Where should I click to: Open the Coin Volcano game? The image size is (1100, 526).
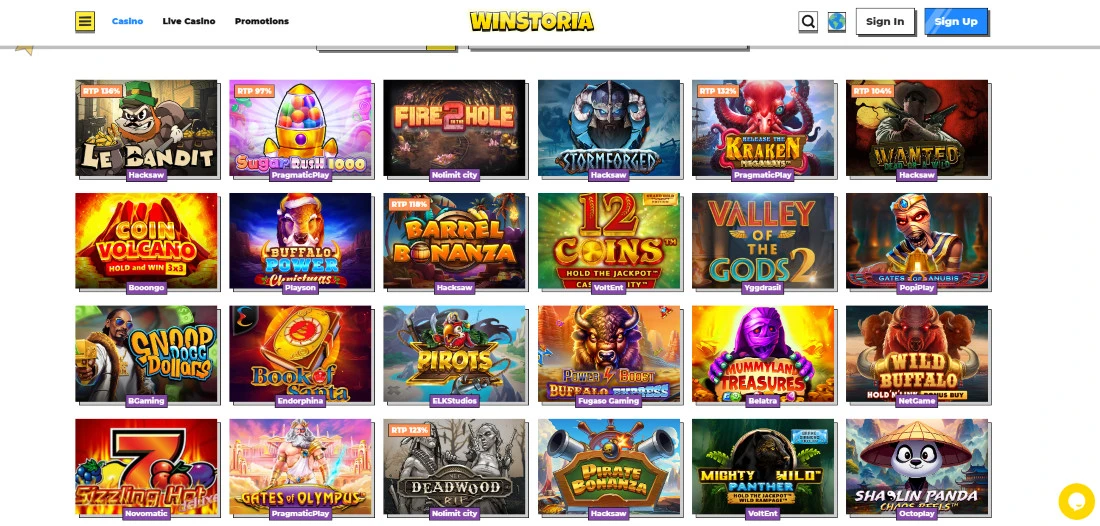(x=146, y=241)
